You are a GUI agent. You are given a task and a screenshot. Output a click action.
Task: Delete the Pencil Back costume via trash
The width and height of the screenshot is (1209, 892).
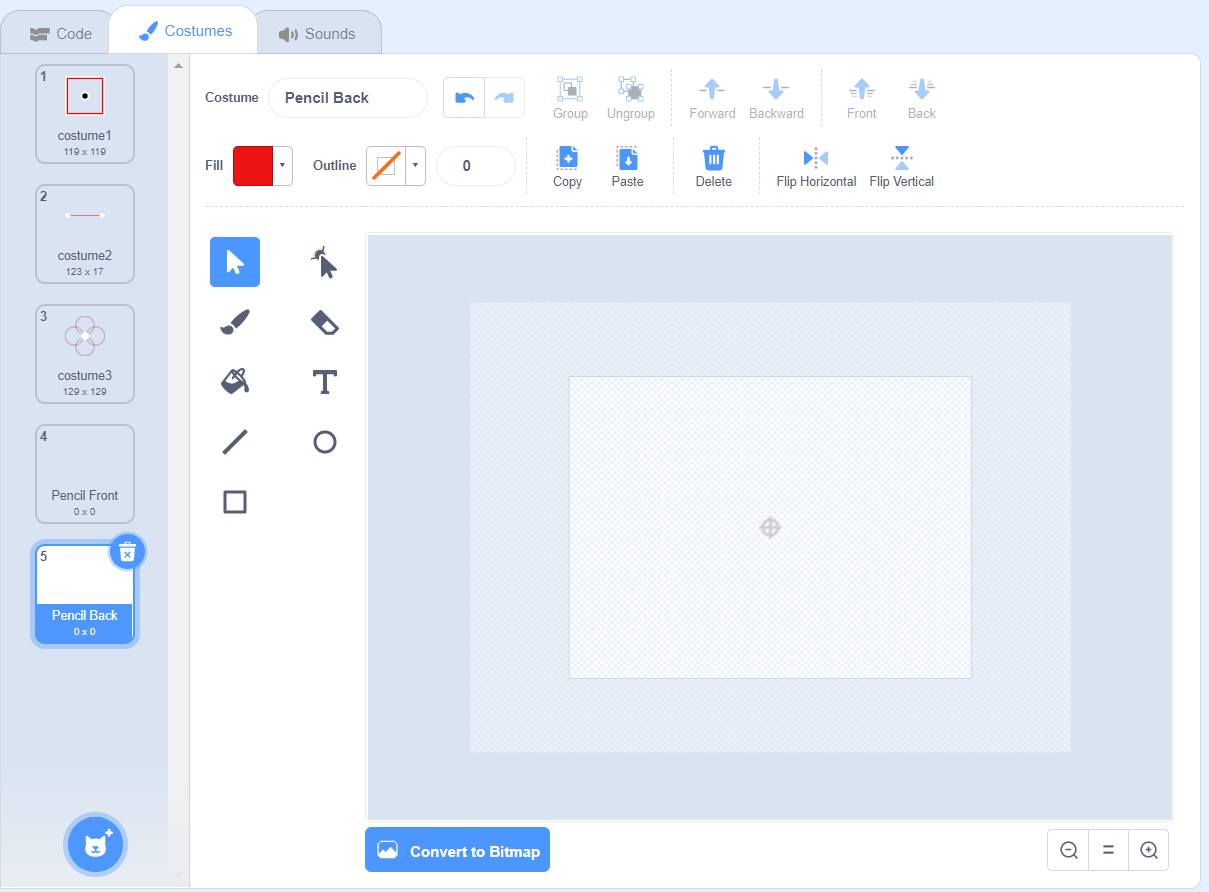127,551
